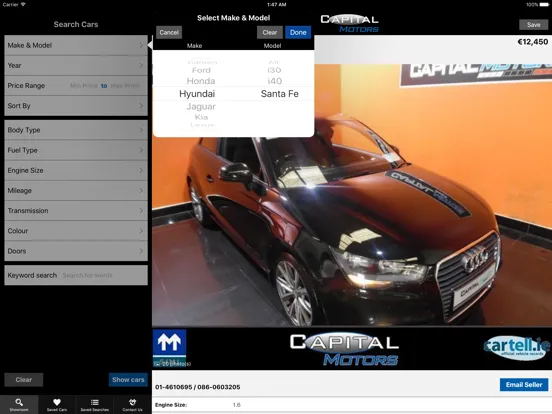Cancel the Make & Model picker
This screenshot has width=552, height=414.
[x=169, y=32]
